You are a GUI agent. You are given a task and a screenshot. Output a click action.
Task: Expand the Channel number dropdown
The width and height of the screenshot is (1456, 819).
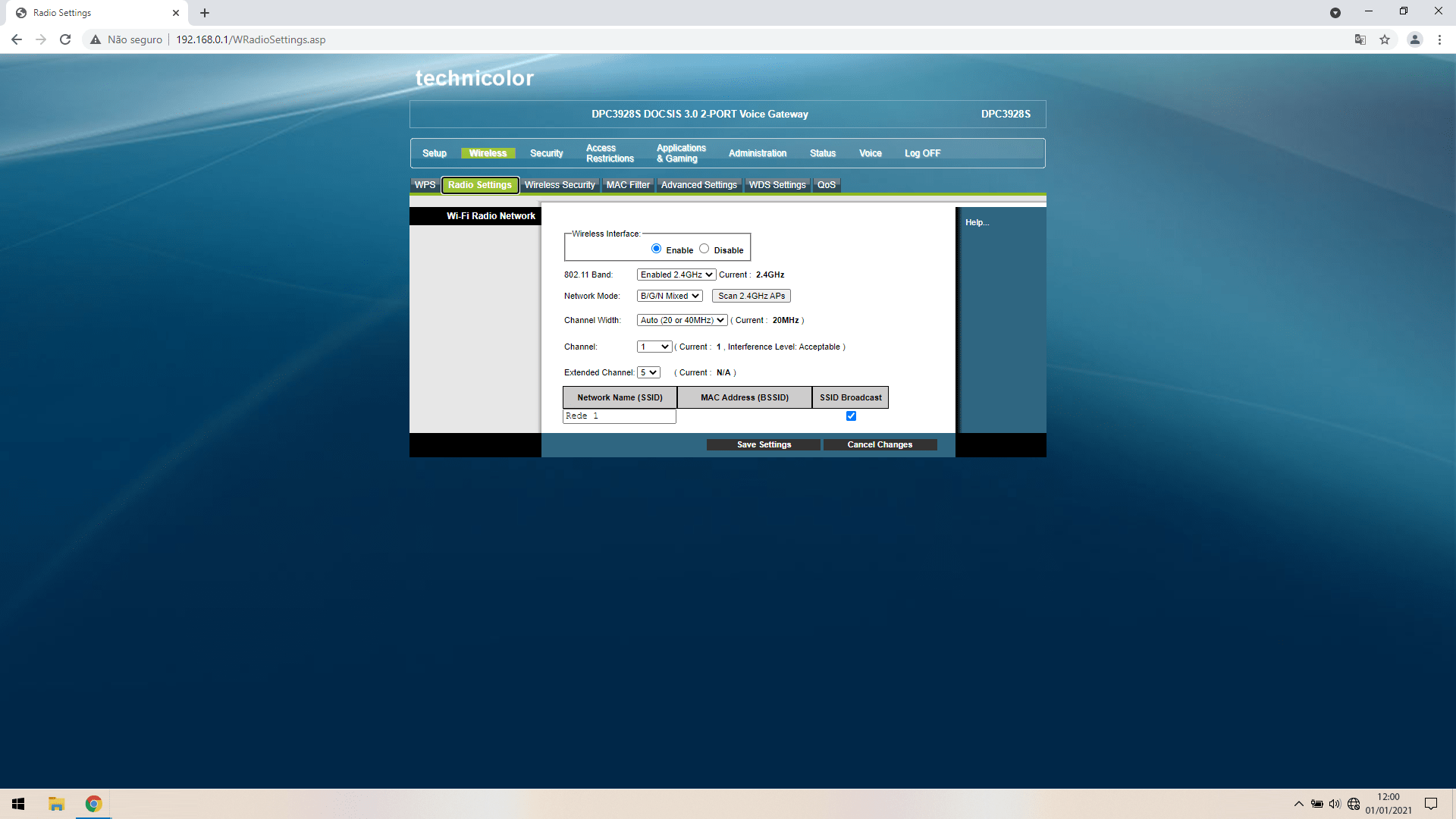pos(654,346)
